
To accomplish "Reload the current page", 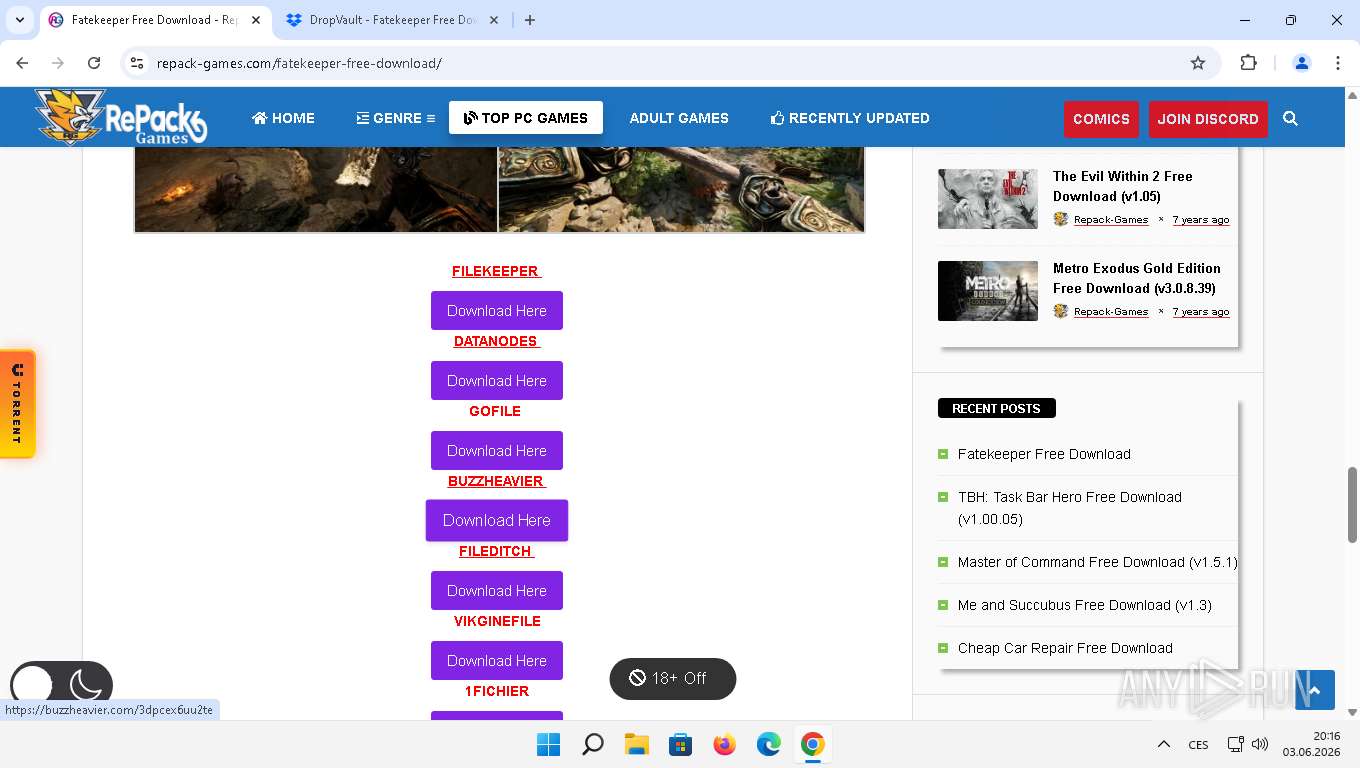I will [x=94, y=63].
